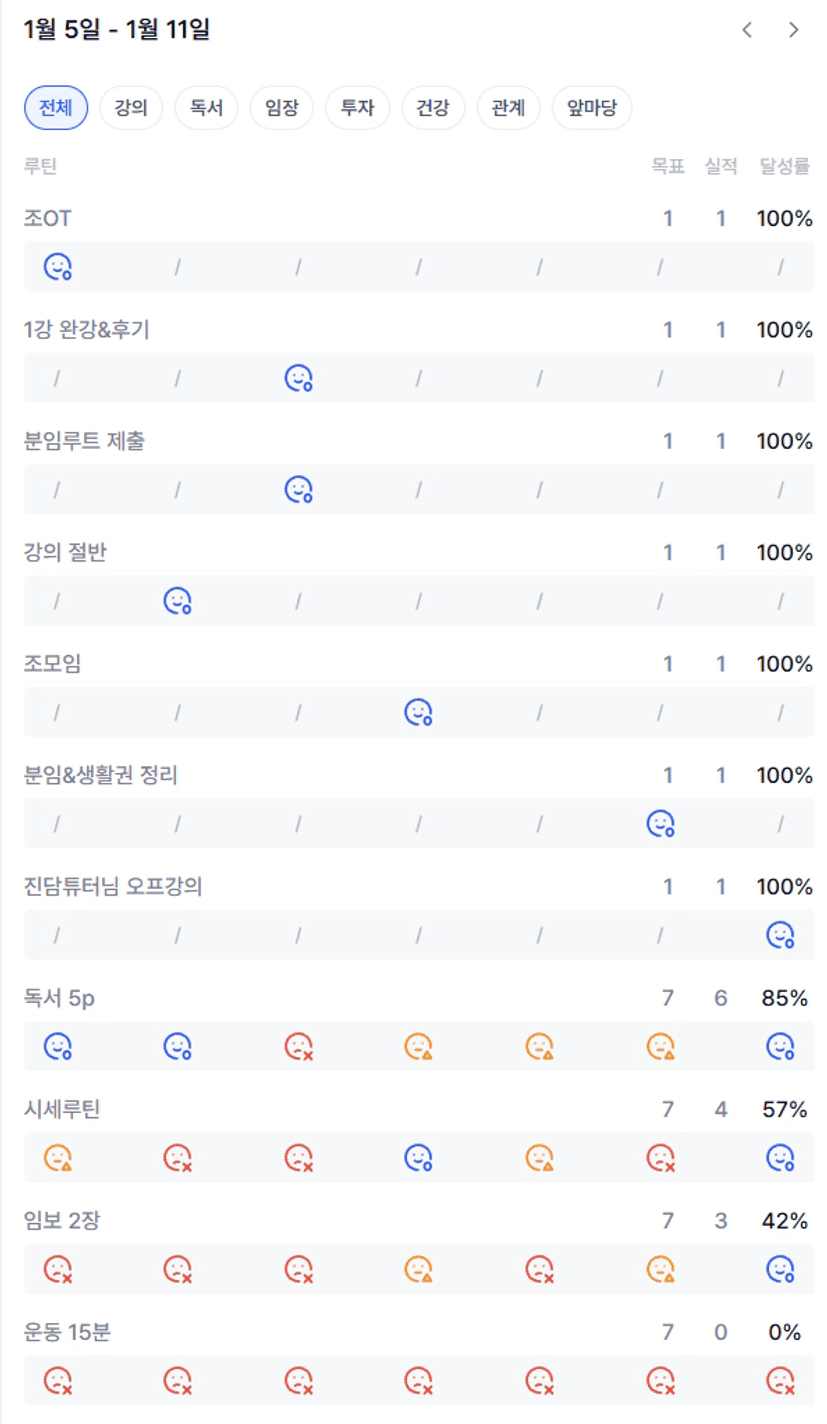This screenshot has width=827, height=1424.
Task: Go to the previous week
Action: 746,30
